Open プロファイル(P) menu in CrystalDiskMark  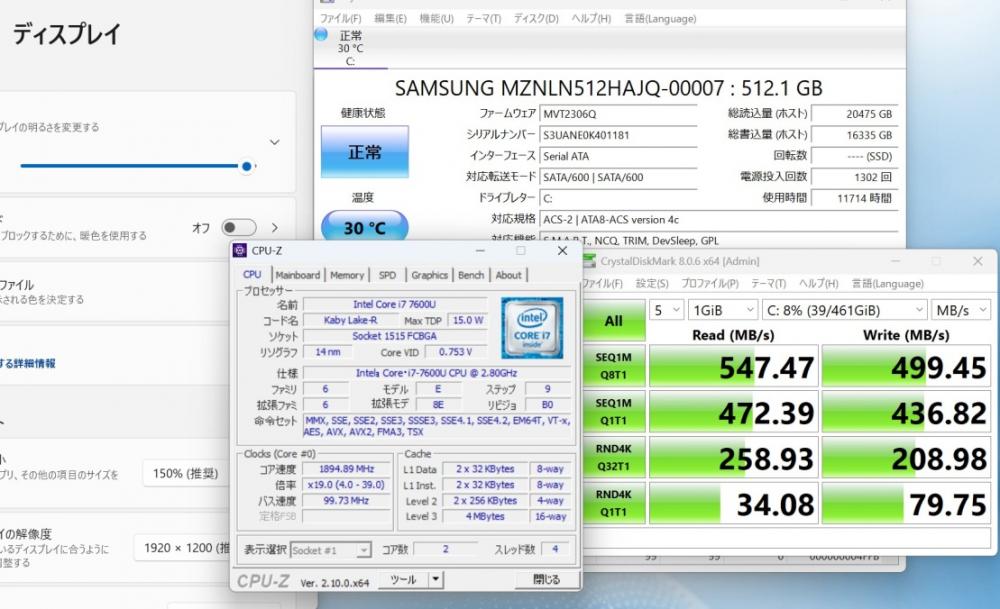709,283
